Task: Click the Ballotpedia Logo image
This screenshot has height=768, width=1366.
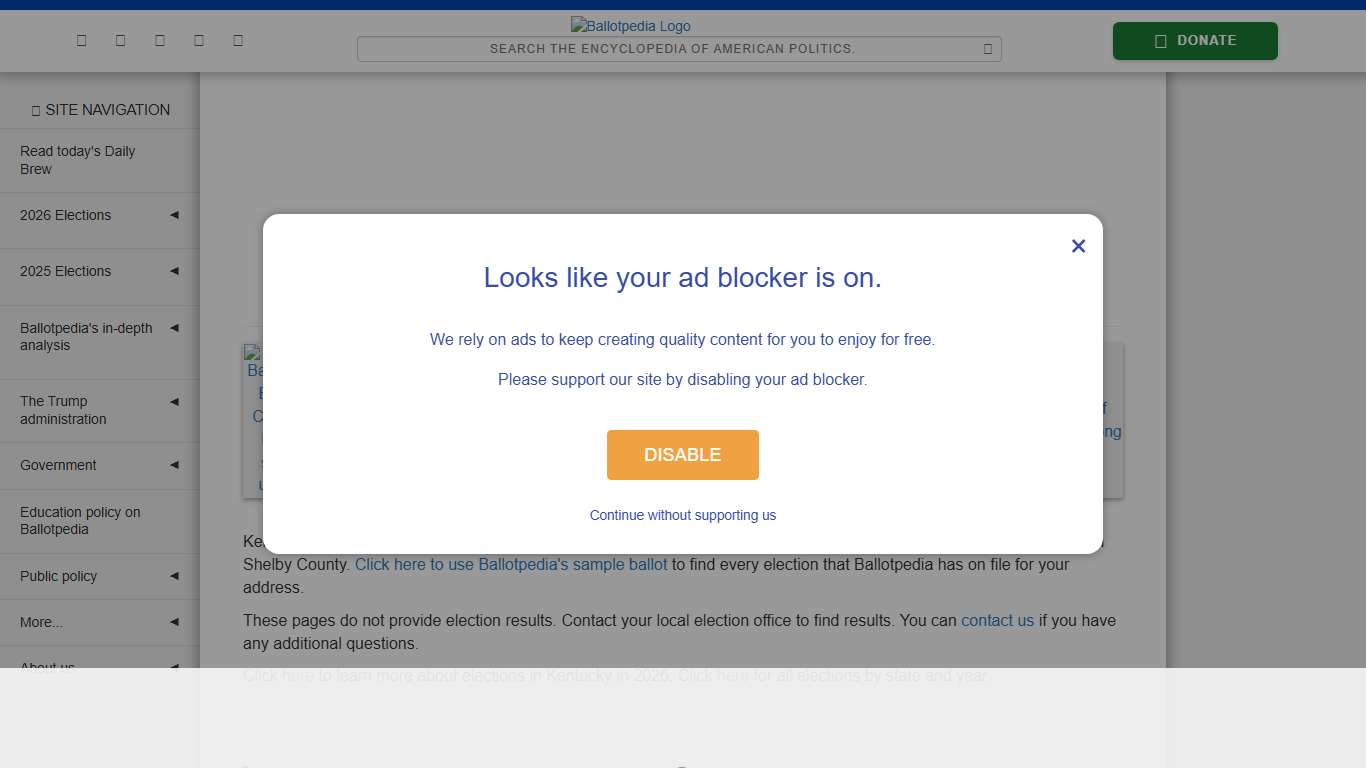Action: click(x=631, y=26)
